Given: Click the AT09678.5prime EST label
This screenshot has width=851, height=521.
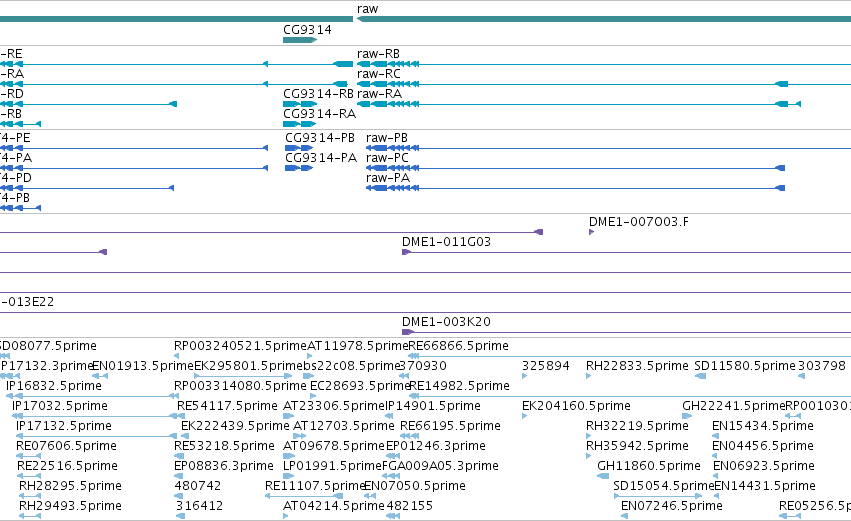Looking at the screenshot, I should click(334, 446).
